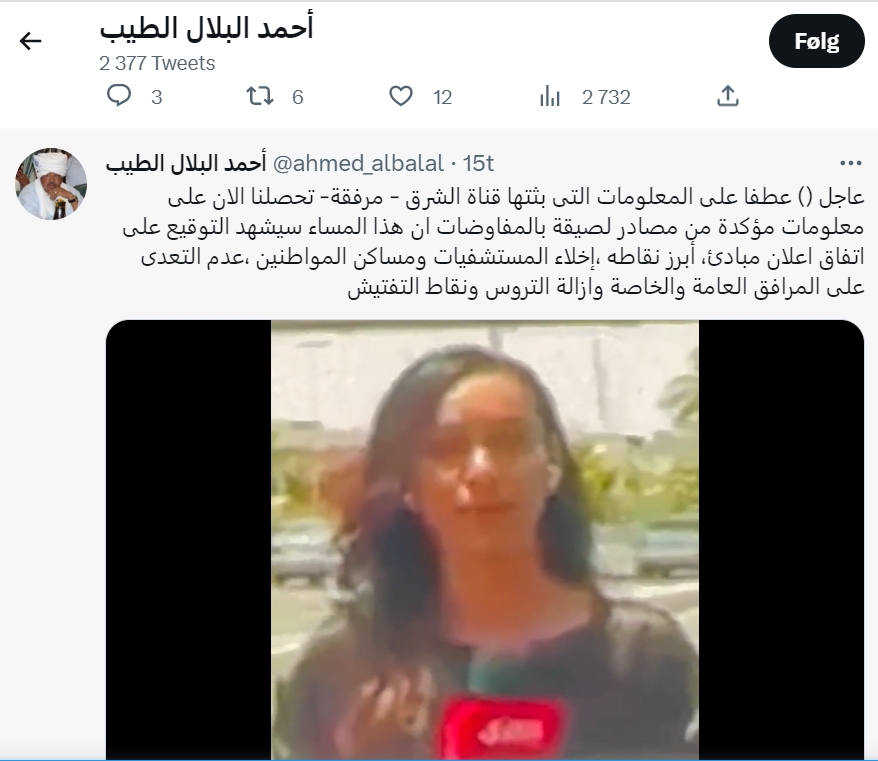
Task: Click the reply speech bubble icon
Action: coord(119,96)
